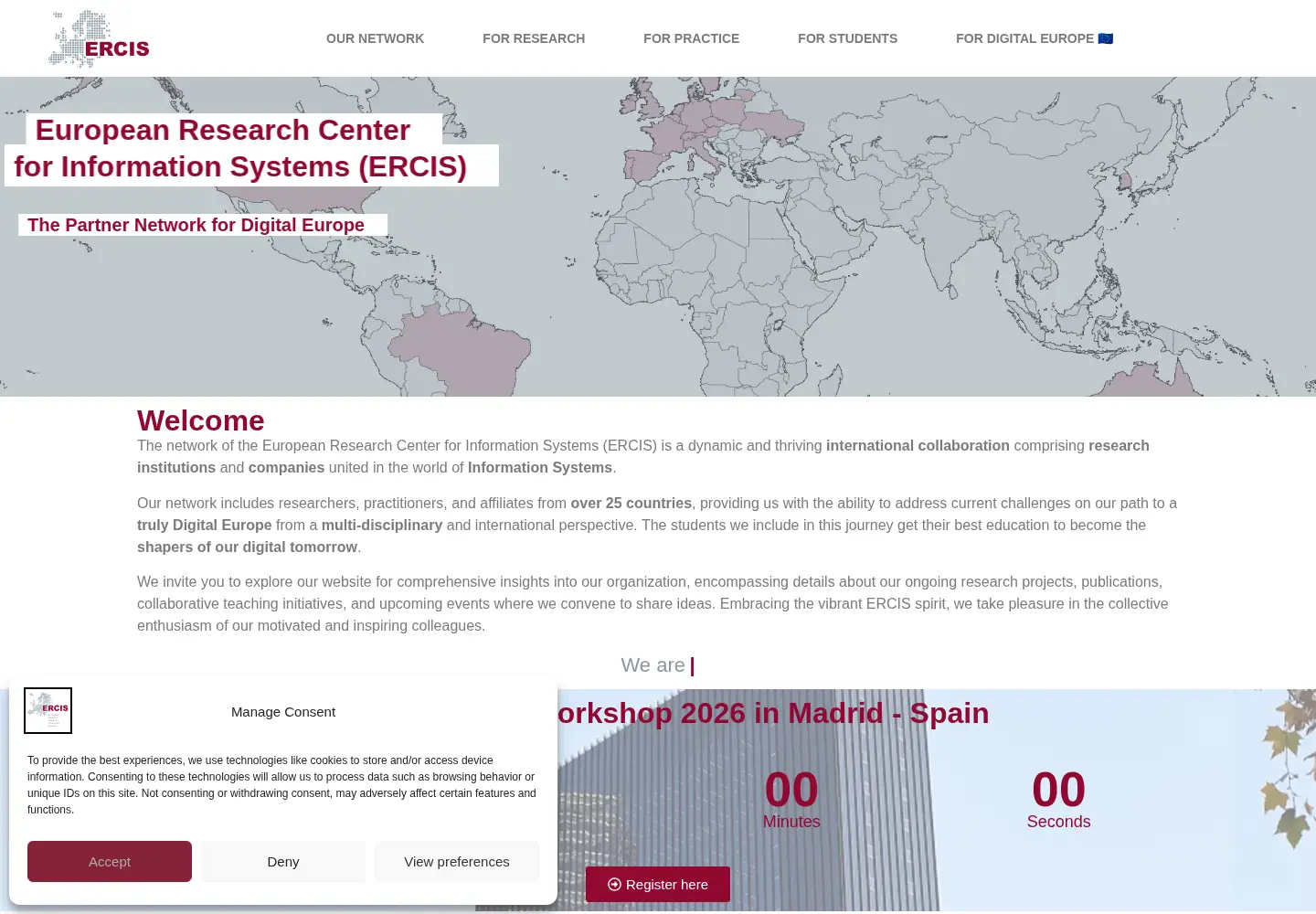1316x914 pixels.
Task: Open the For Practice menu
Action: click(691, 38)
